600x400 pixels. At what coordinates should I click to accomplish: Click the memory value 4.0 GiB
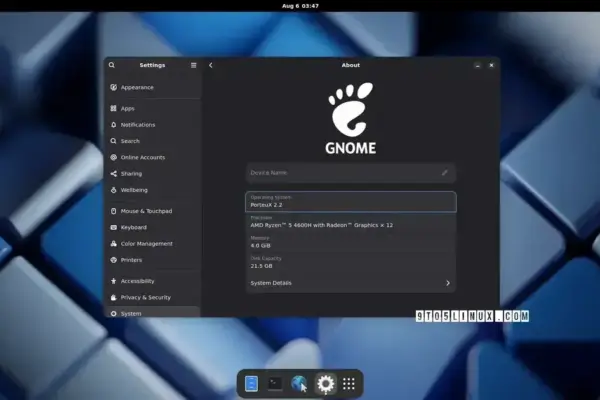coord(260,245)
